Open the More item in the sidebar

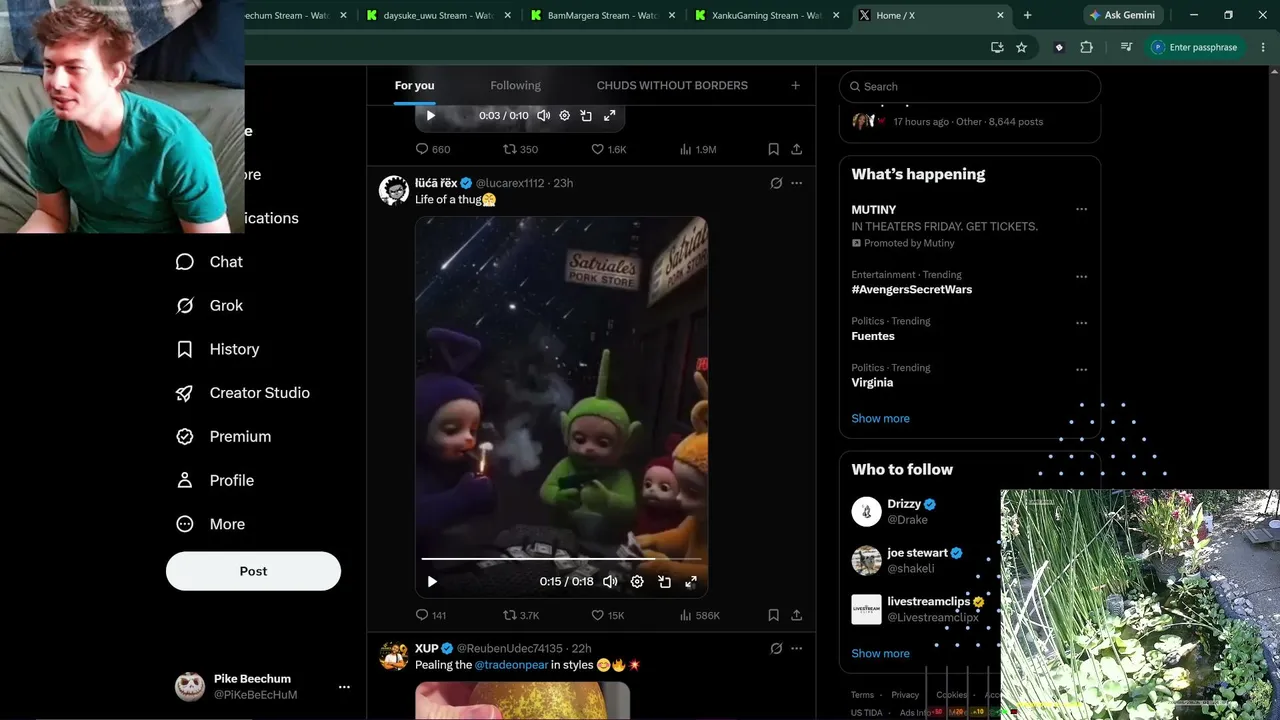(211, 524)
